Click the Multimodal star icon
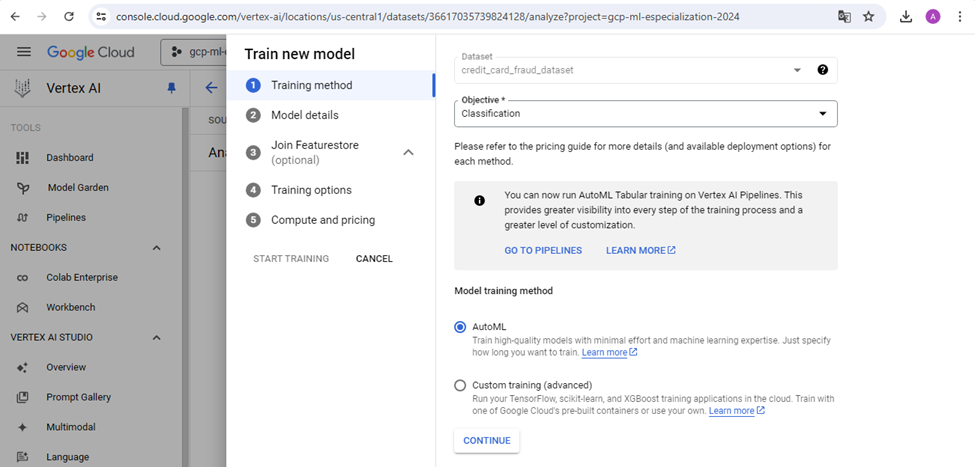The image size is (975, 467). tap(22, 427)
